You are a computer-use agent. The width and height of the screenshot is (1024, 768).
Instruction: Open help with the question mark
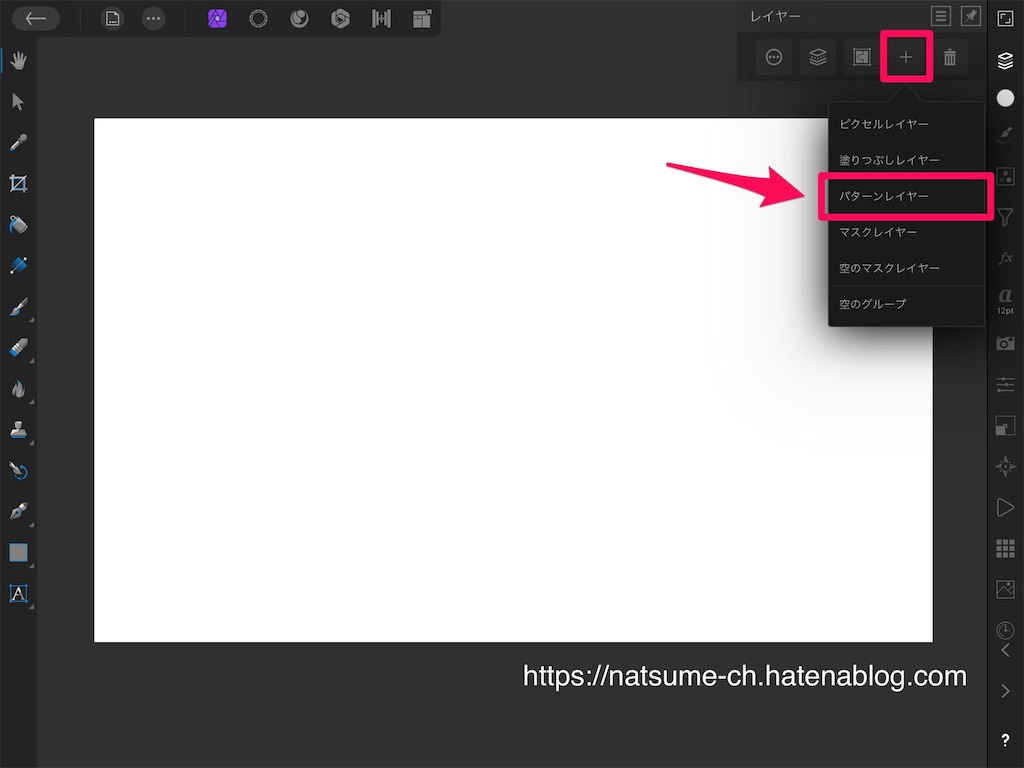coord(1006,740)
